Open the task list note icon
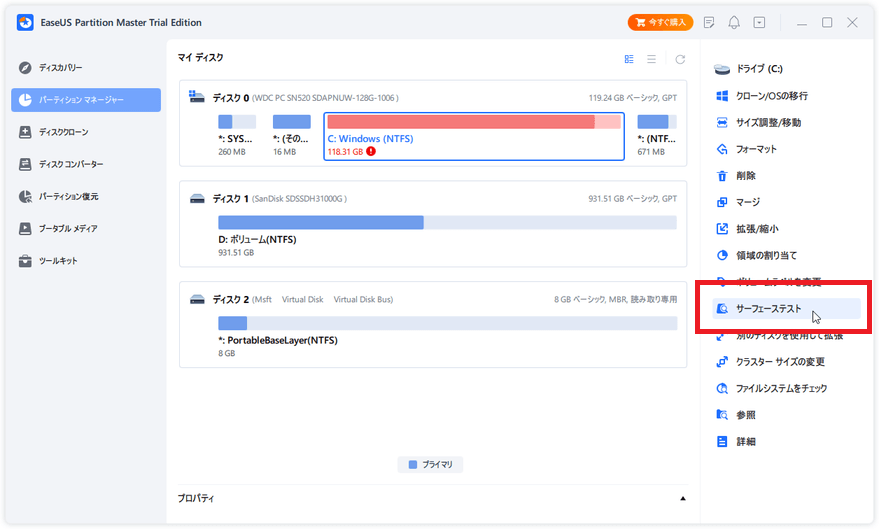879x529 pixels. click(x=709, y=22)
